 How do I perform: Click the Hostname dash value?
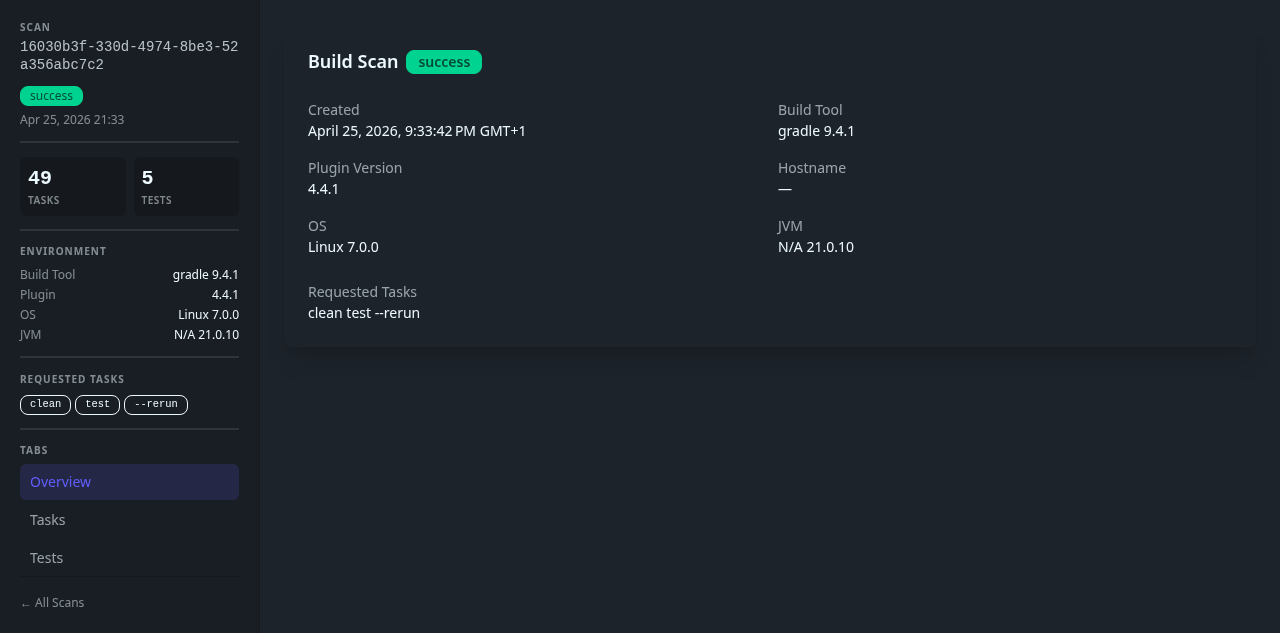(x=784, y=188)
